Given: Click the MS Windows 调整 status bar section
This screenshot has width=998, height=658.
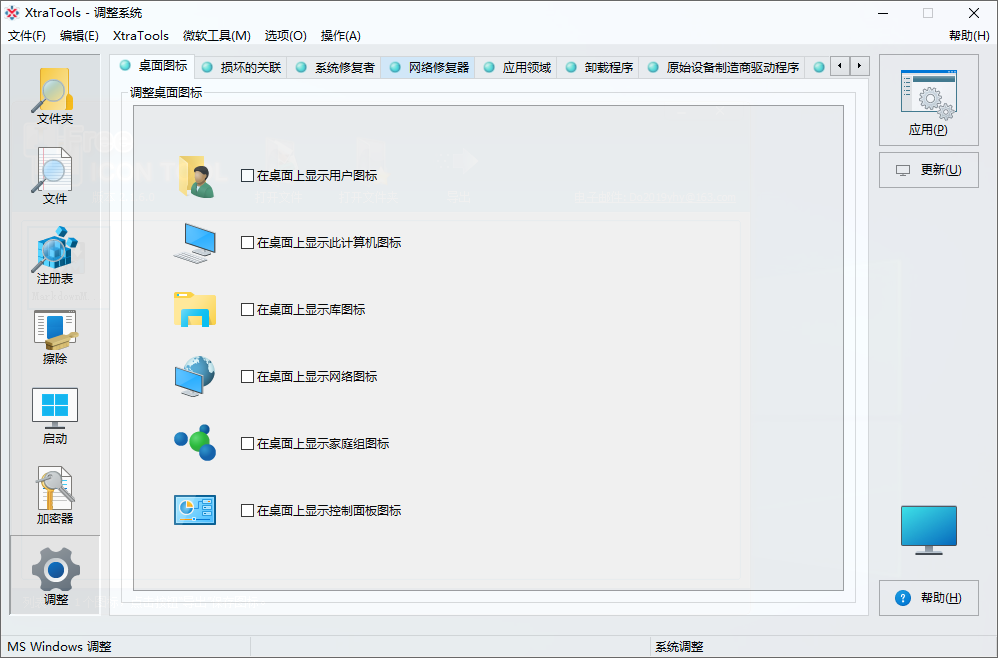Looking at the screenshot, I should pyautogui.click(x=64, y=646).
